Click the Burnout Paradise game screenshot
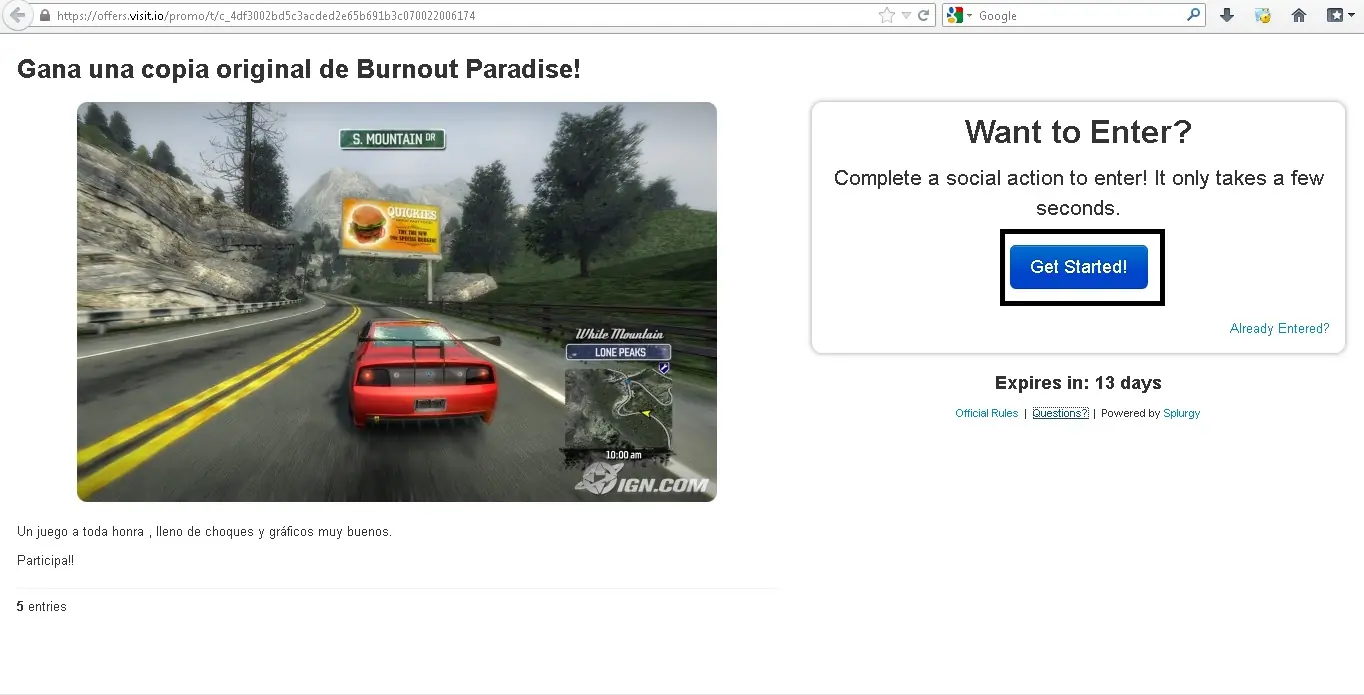The height and width of the screenshot is (695, 1364). [397, 302]
